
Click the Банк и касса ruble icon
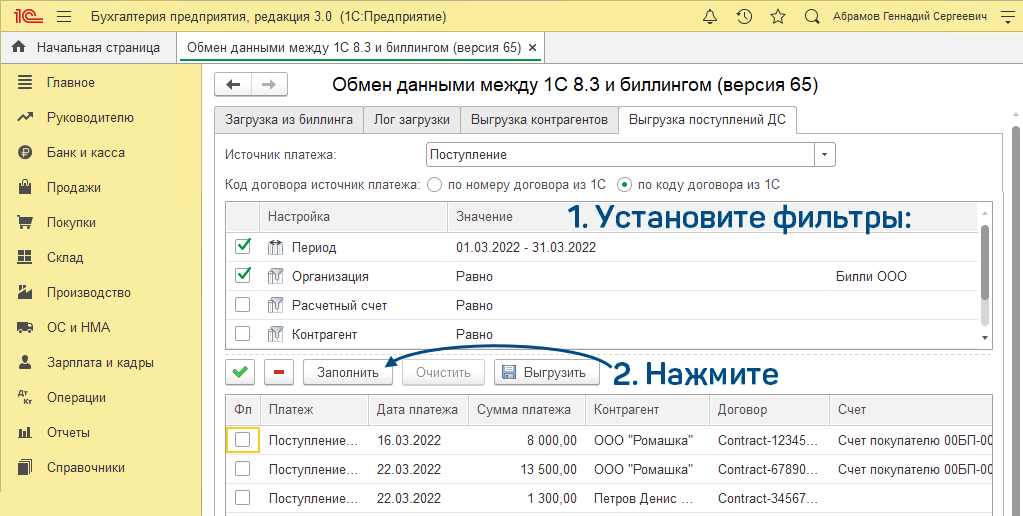coord(25,153)
